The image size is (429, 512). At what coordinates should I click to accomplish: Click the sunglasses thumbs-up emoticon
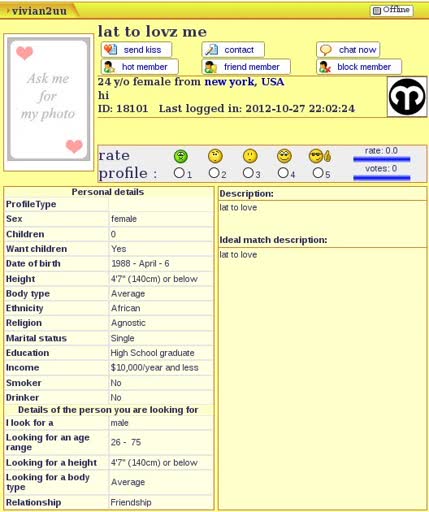click(320, 156)
